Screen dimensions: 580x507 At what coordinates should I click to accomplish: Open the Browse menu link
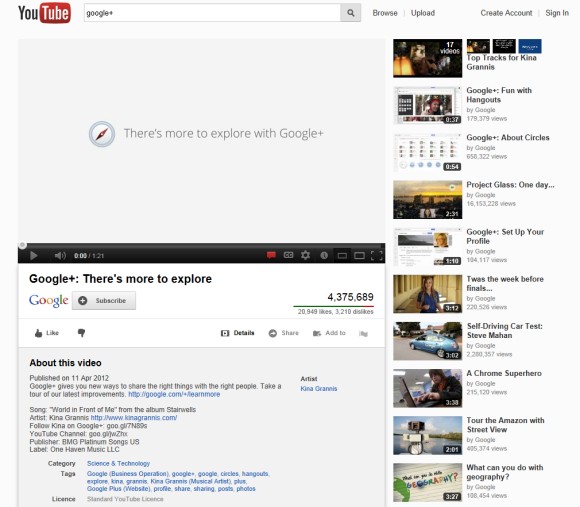[x=385, y=13]
